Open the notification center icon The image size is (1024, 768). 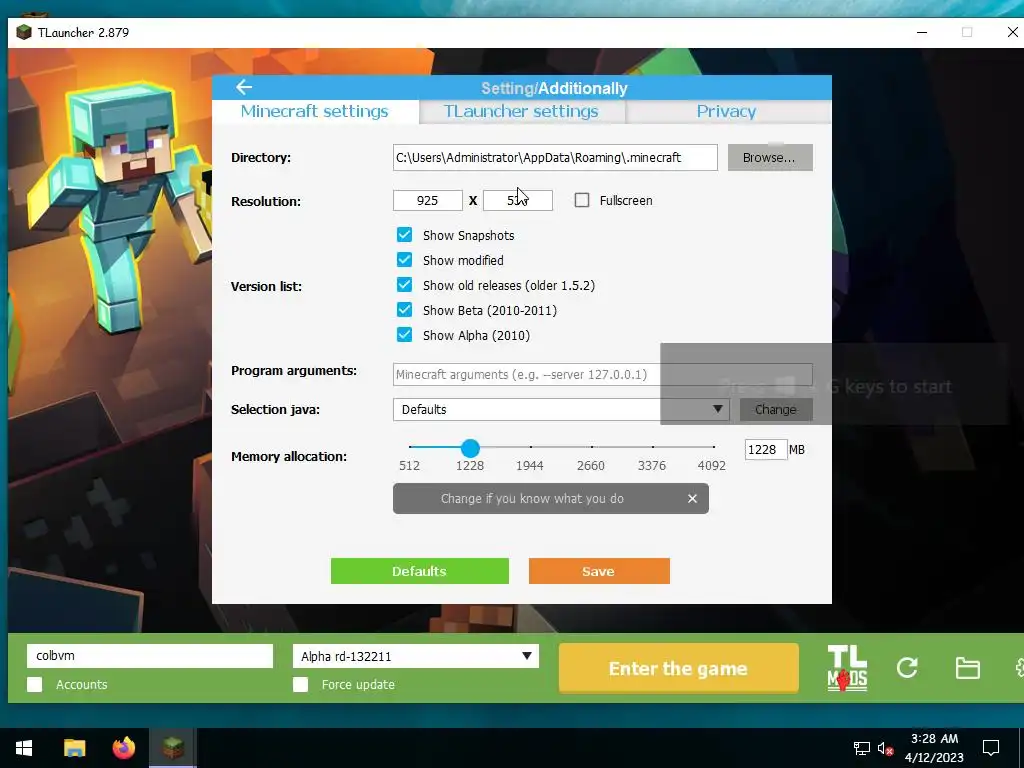(x=991, y=748)
